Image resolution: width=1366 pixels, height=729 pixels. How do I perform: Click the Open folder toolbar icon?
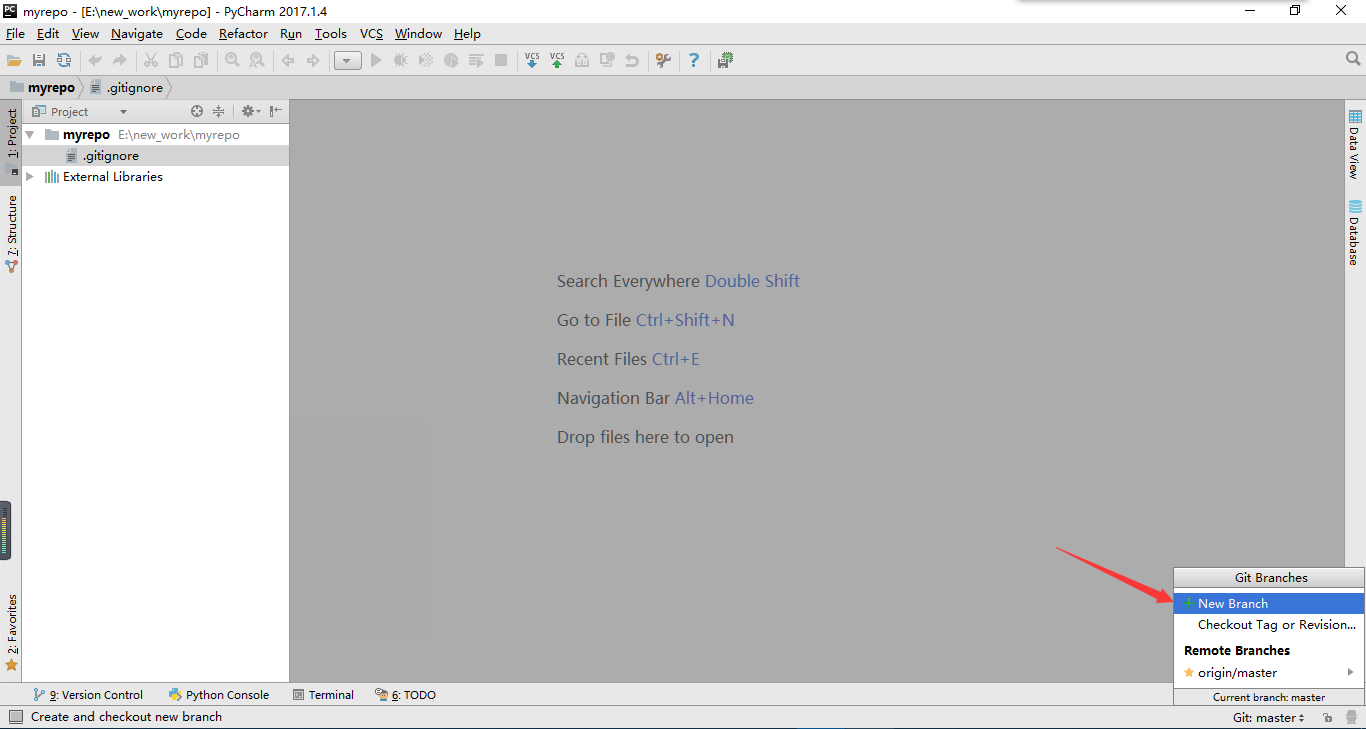[x=14, y=61]
